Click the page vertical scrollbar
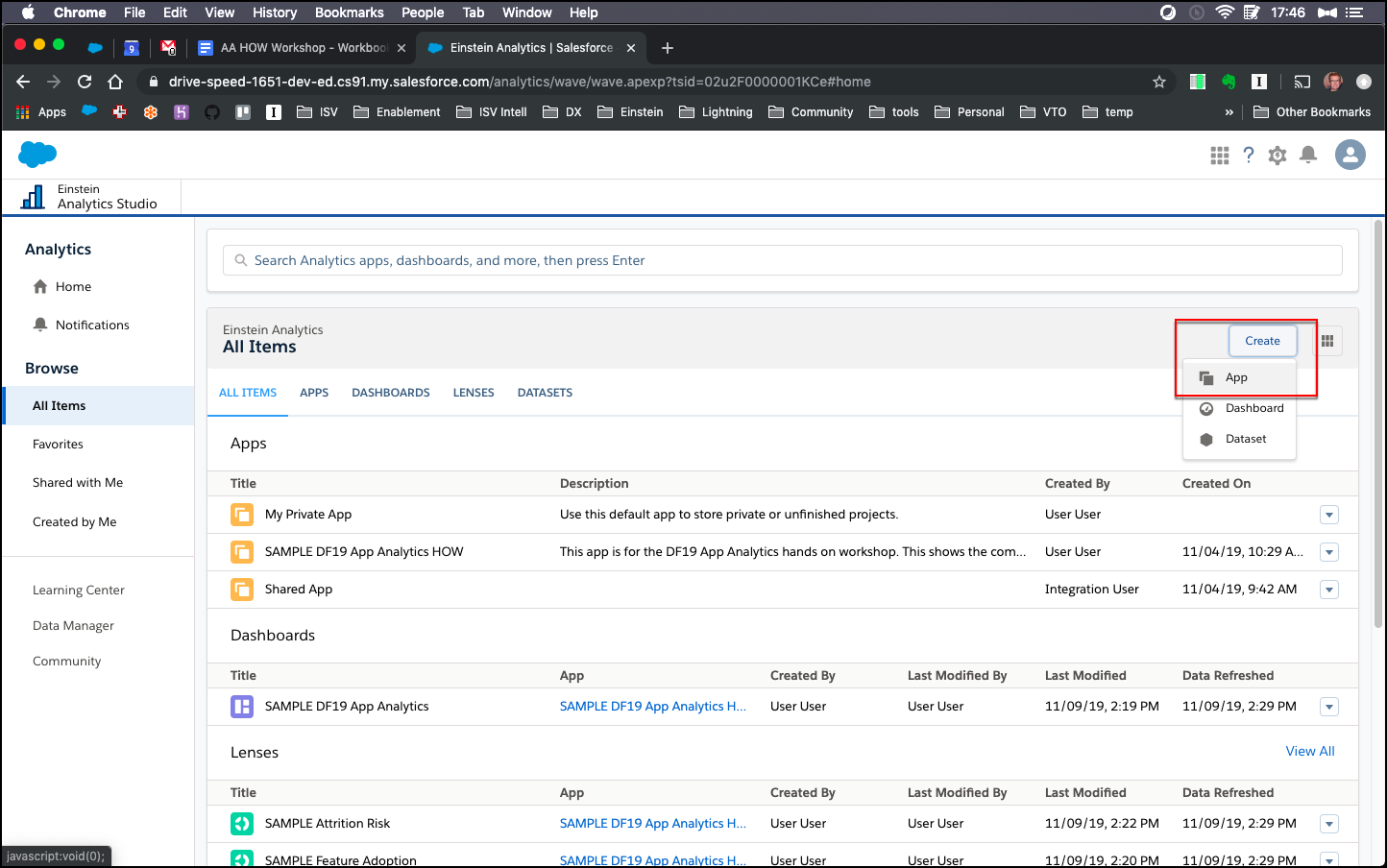1387x868 pixels. [x=1378, y=422]
